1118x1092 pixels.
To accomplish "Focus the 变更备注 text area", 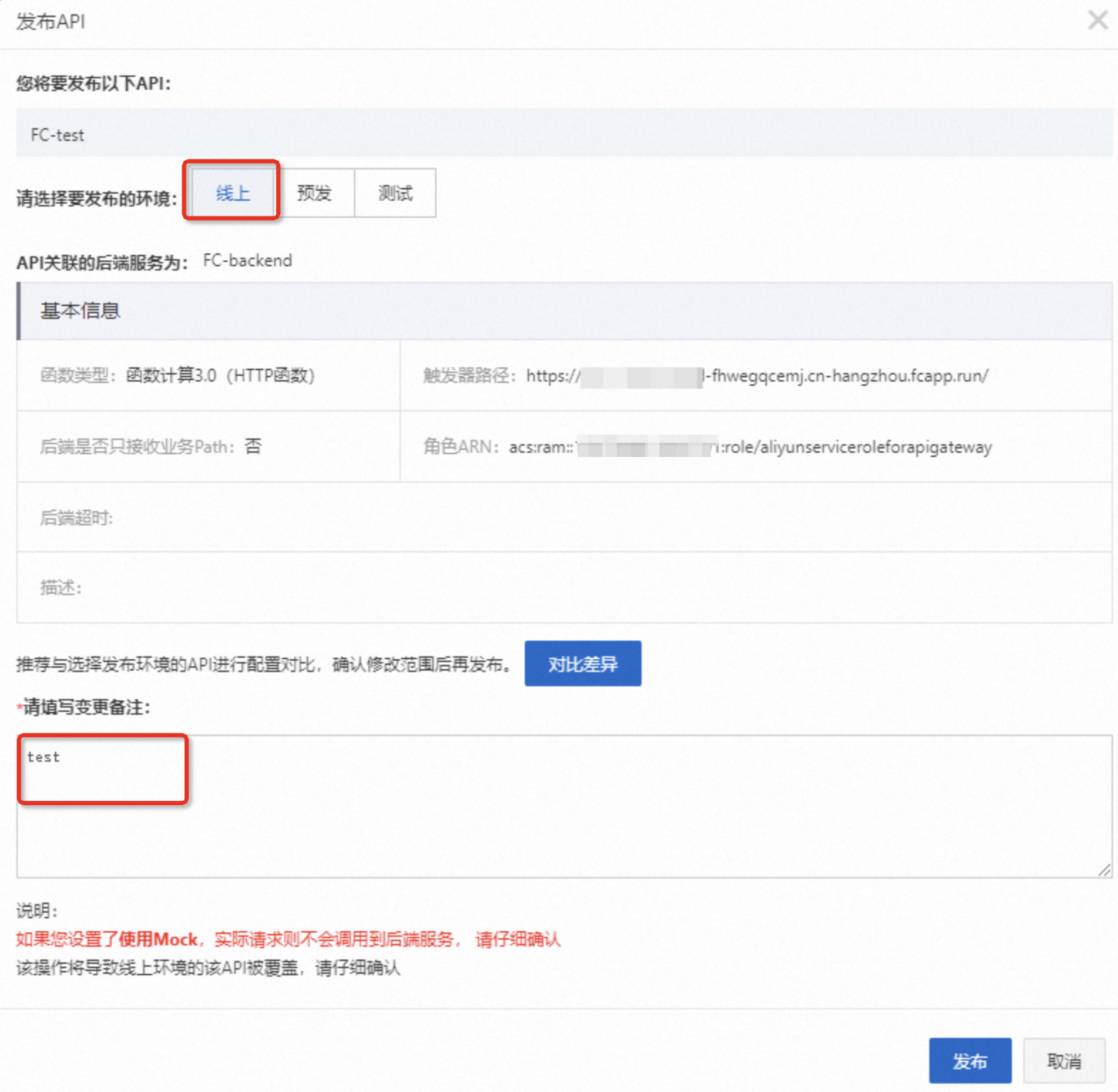I will coord(564,806).
